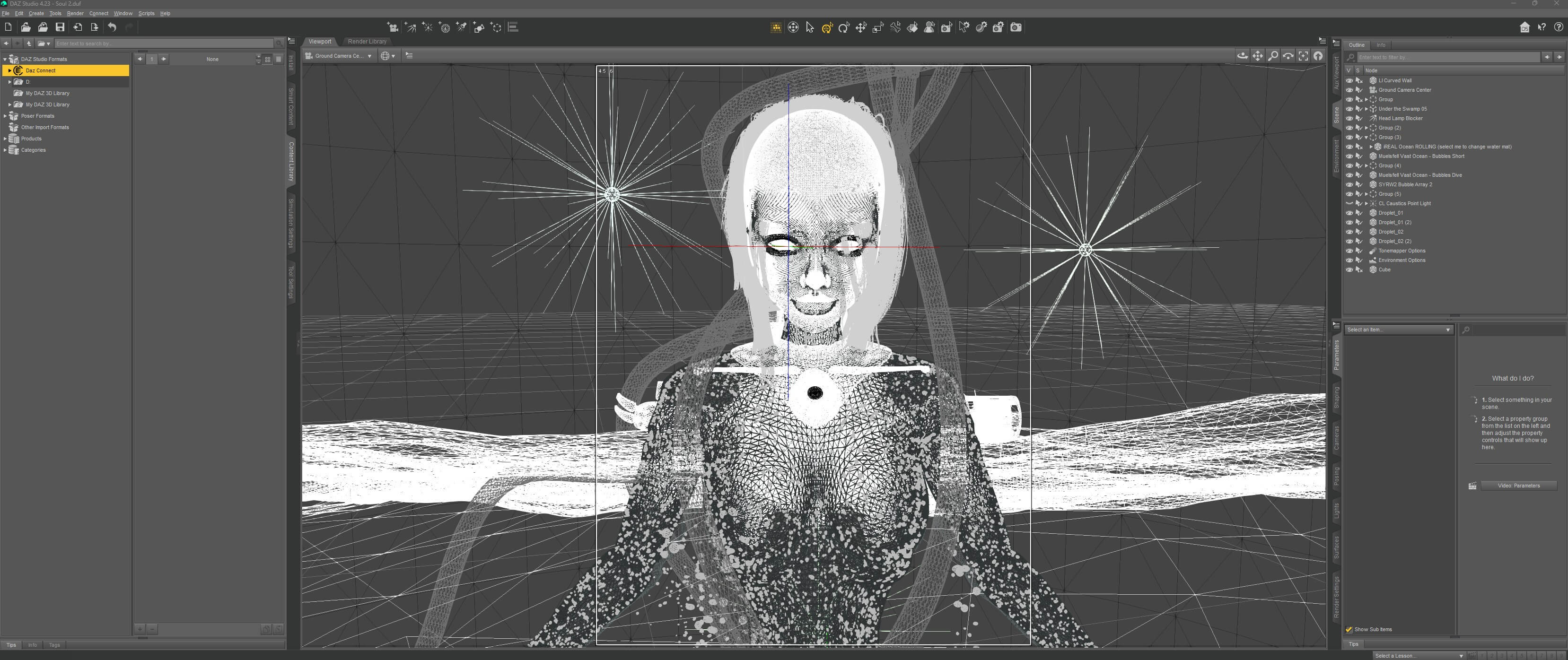The height and width of the screenshot is (660, 1568).
Task: Click the New Scene file icon
Action: coord(8,27)
